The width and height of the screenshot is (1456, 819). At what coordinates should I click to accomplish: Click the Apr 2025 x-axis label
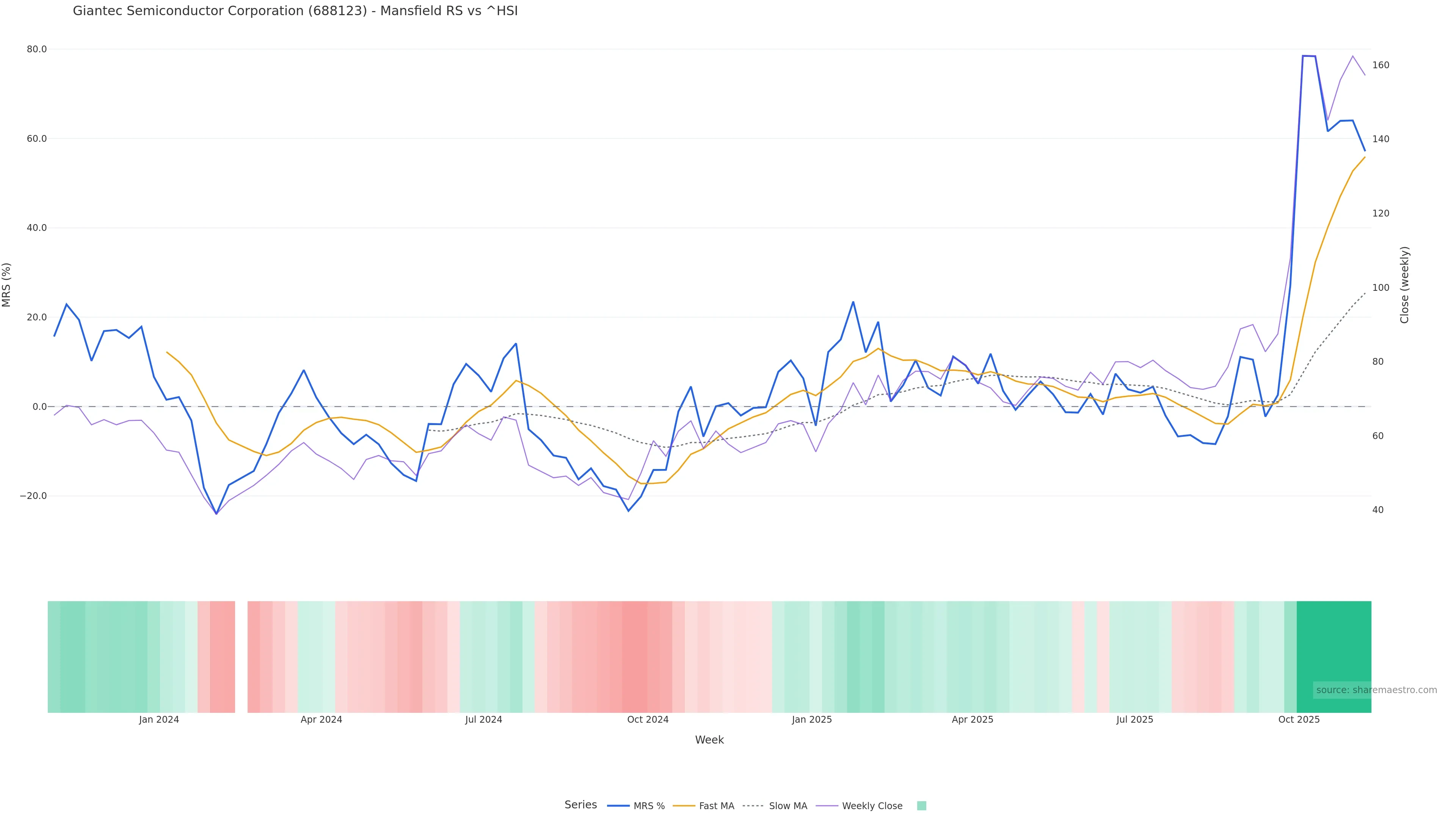coord(972,720)
